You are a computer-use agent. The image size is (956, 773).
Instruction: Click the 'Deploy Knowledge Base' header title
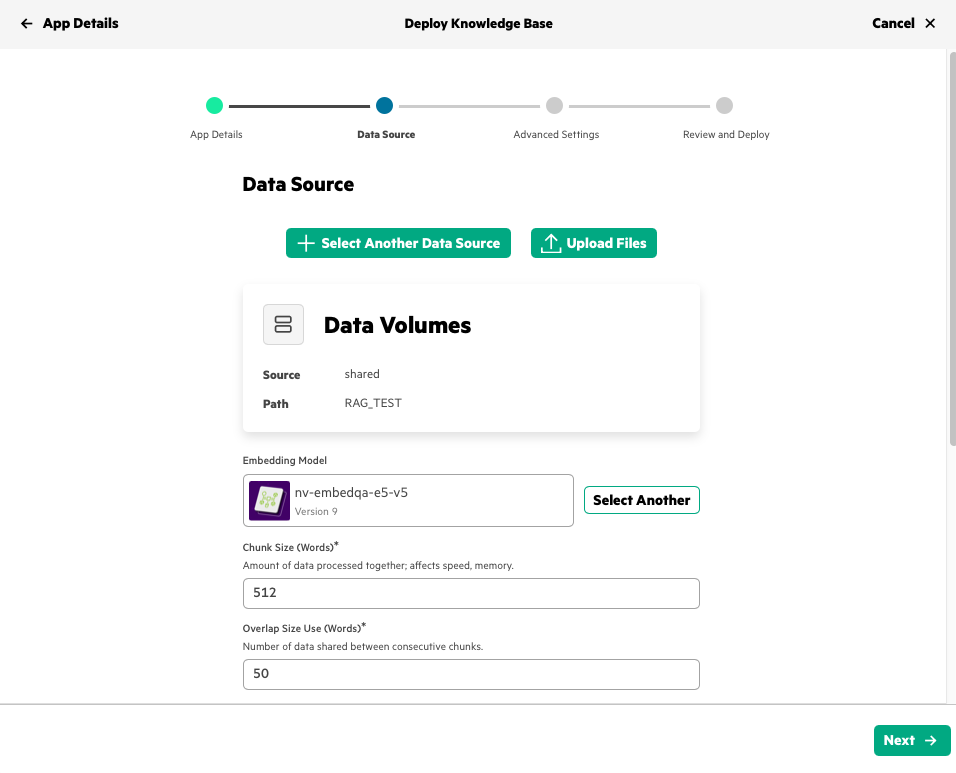(478, 24)
